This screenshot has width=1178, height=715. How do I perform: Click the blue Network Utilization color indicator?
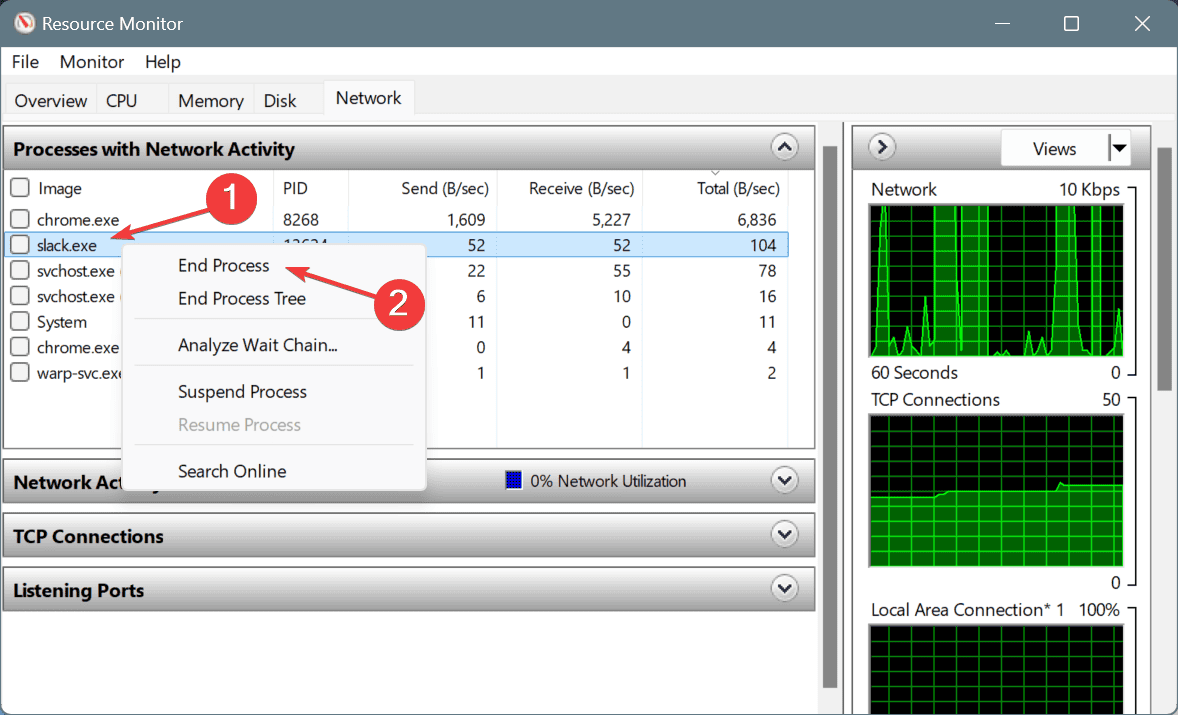tap(514, 480)
